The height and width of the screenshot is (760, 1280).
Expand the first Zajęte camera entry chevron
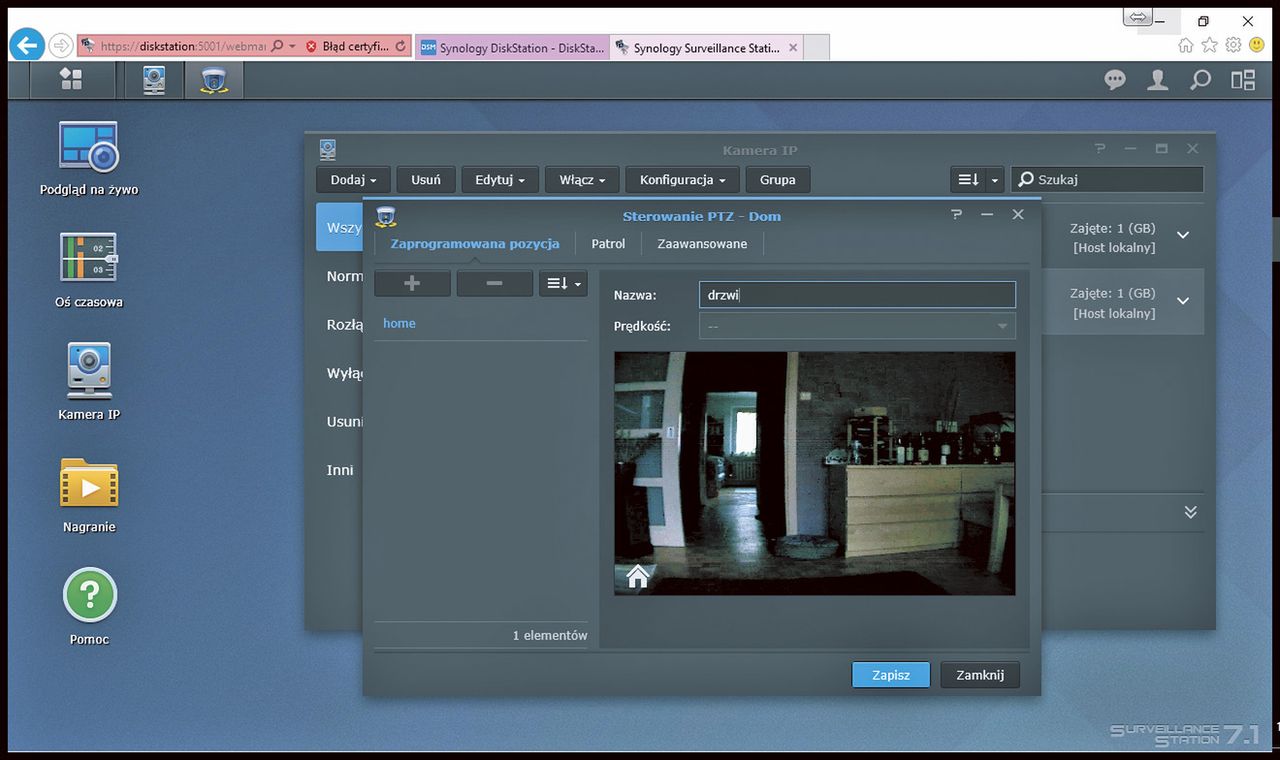1183,236
